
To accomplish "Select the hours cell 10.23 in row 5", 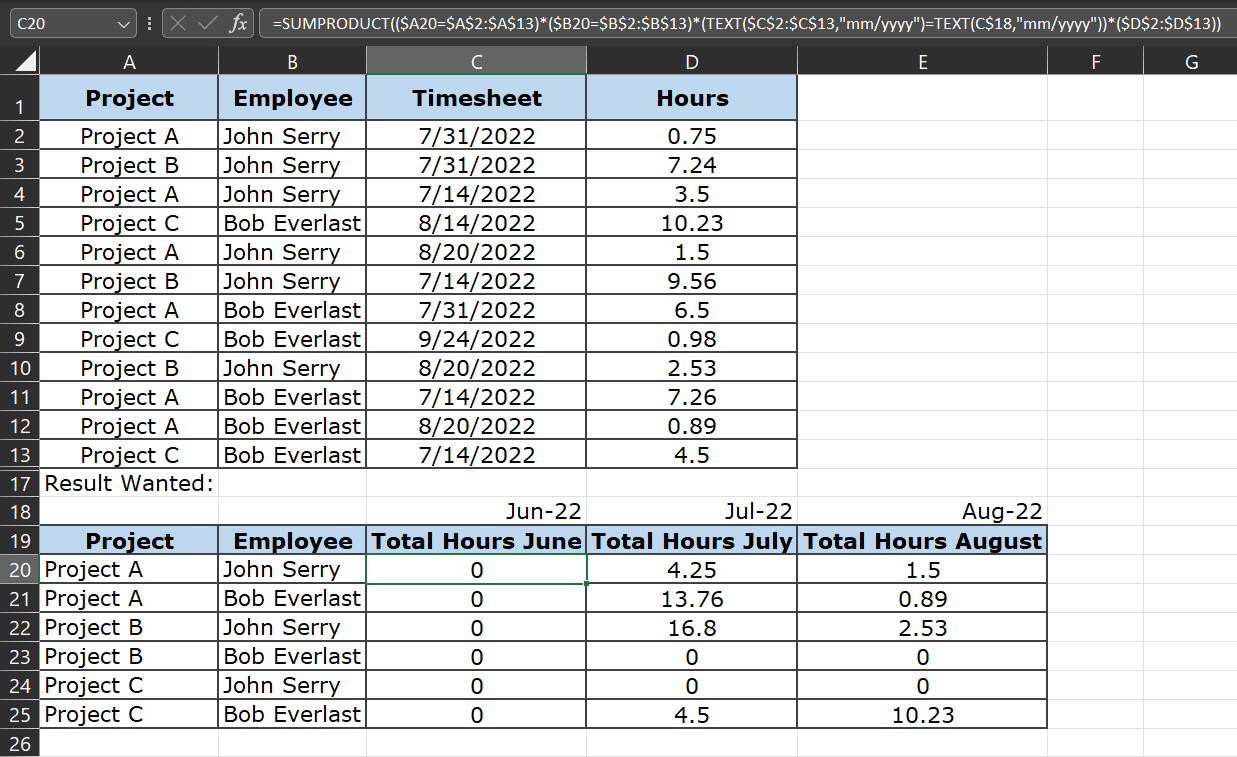I will click(x=692, y=223).
